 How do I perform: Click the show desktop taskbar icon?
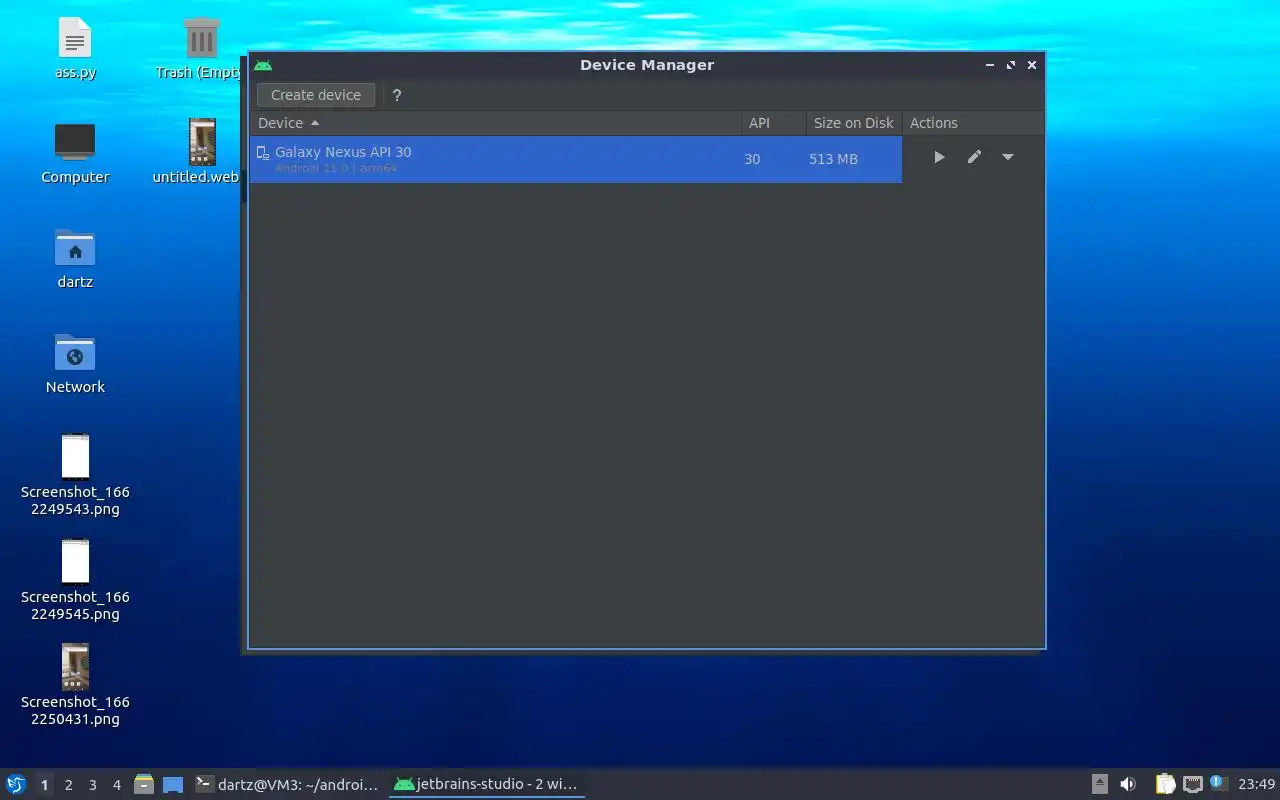pyautogui.click(x=173, y=784)
